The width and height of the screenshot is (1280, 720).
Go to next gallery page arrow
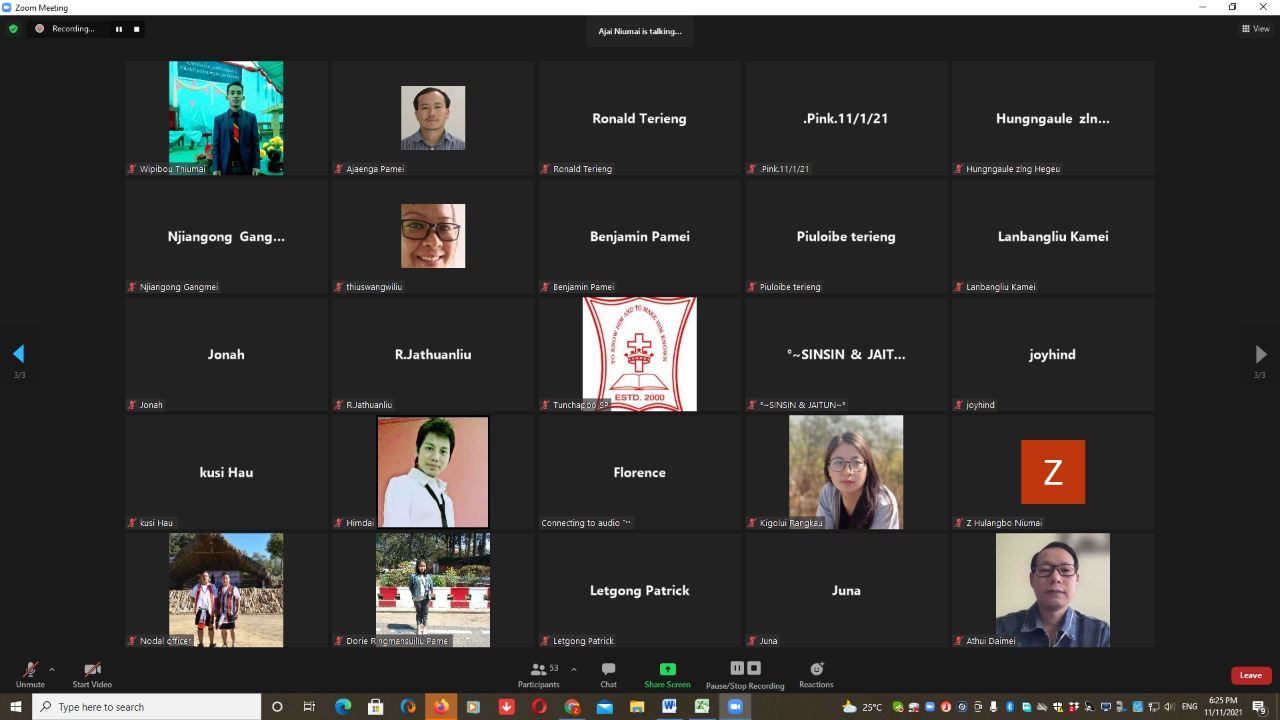[1260, 354]
